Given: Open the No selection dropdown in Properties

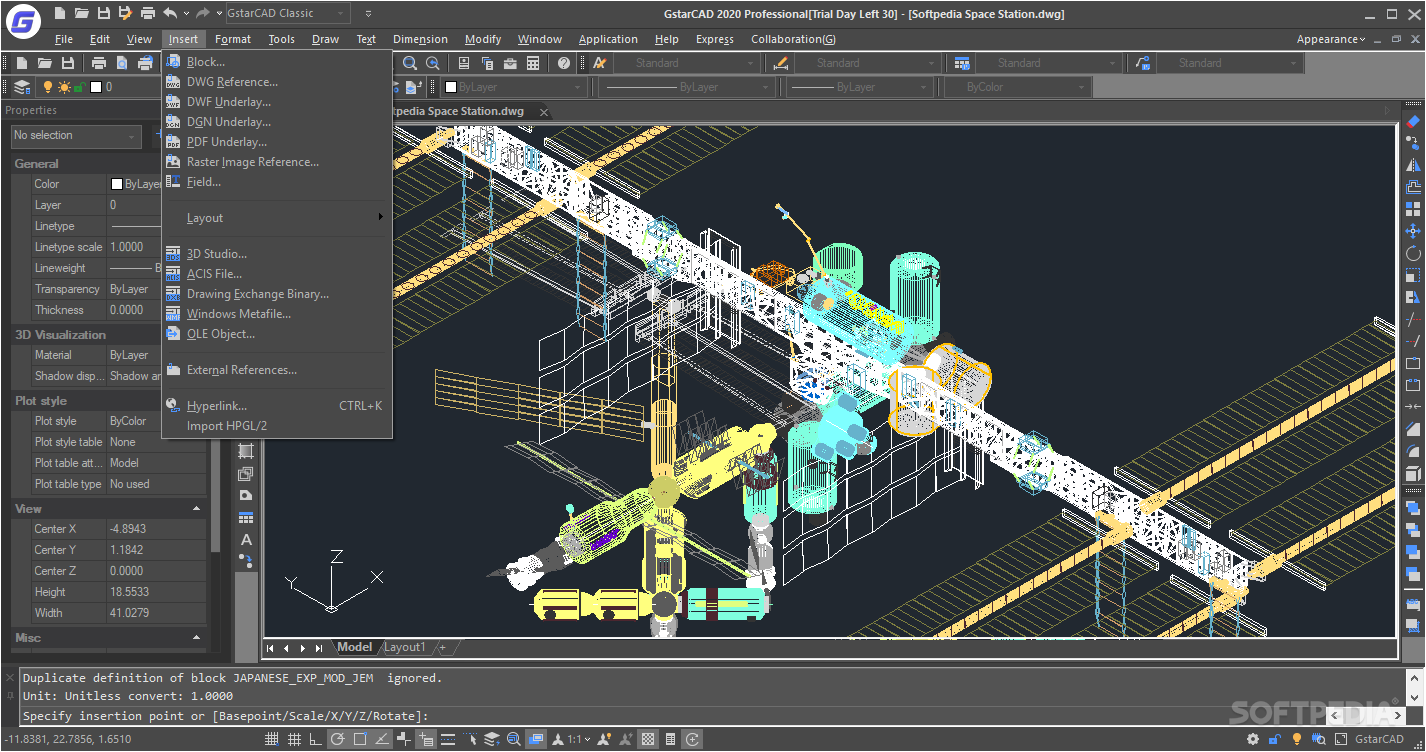Looking at the screenshot, I should coord(76,135).
